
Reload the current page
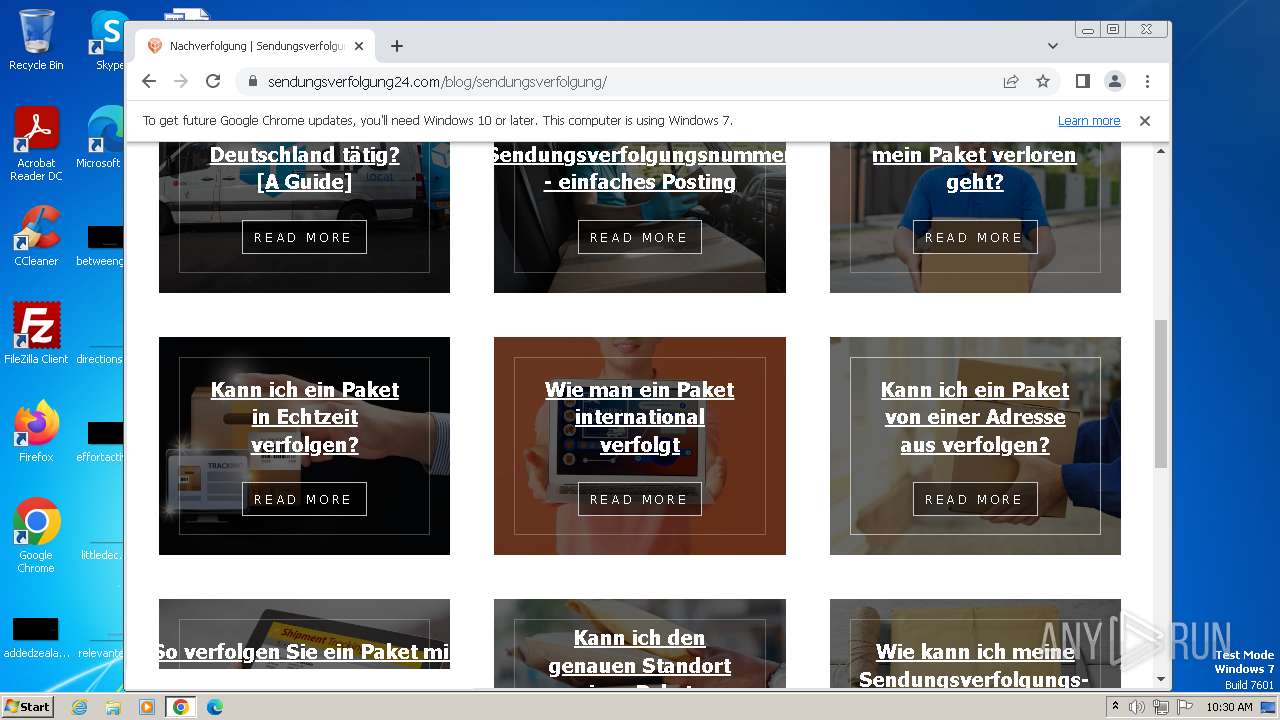(x=213, y=81)
